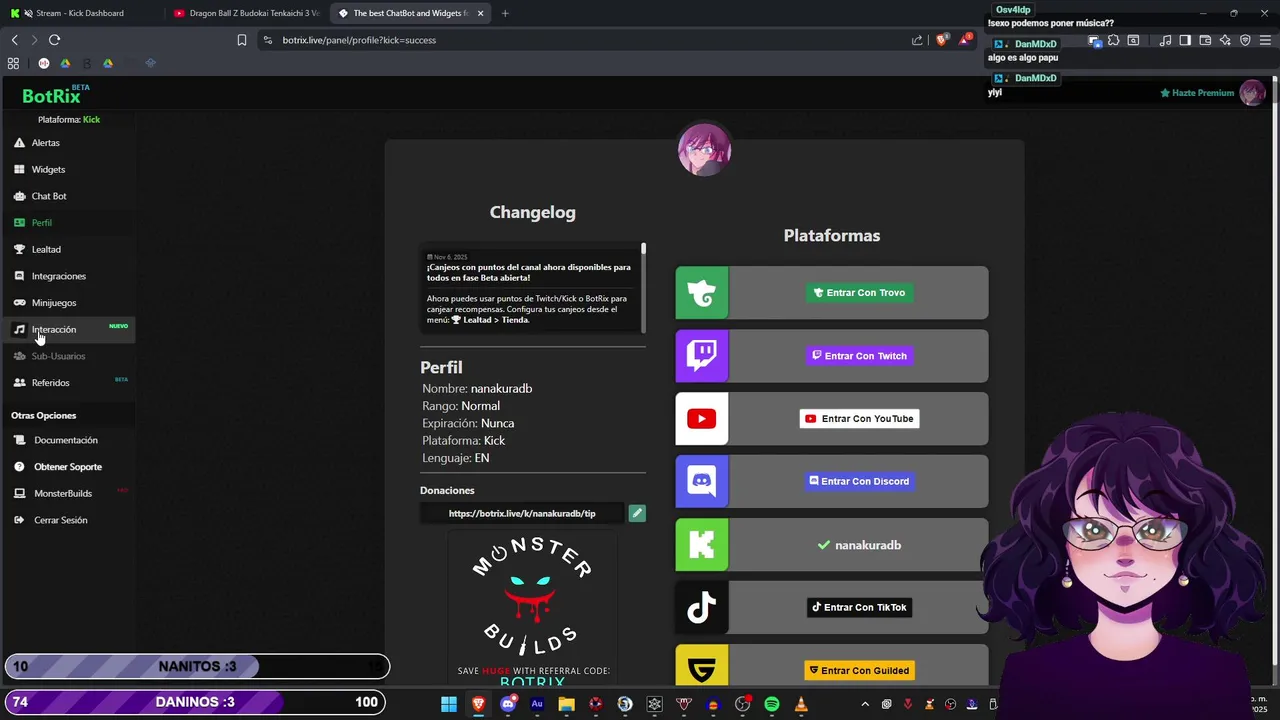
Task: Click Entrar Con Trovo button
Action: 859,293
